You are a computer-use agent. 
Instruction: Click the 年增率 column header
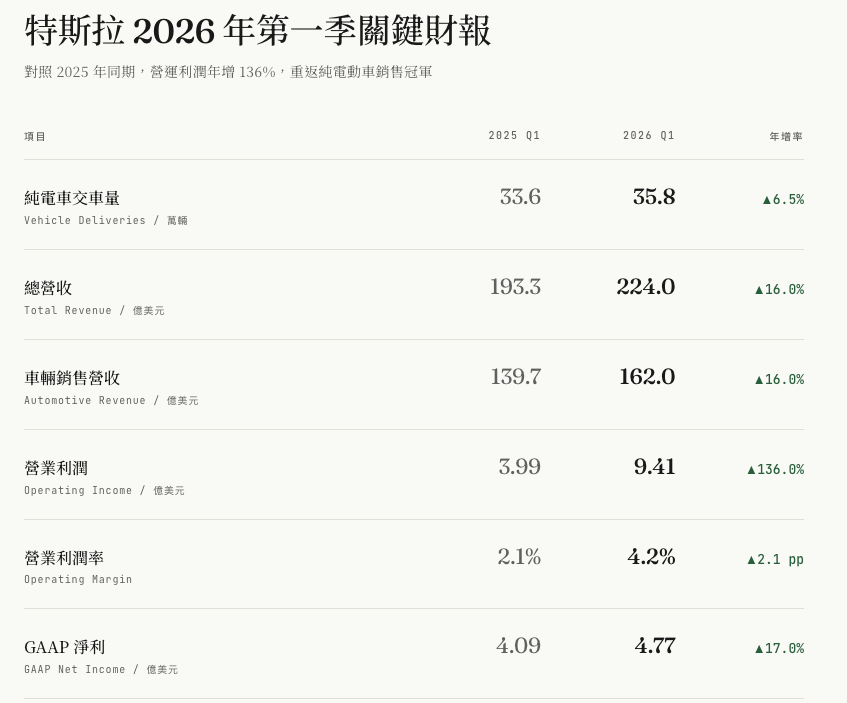[x=786, y=136]
